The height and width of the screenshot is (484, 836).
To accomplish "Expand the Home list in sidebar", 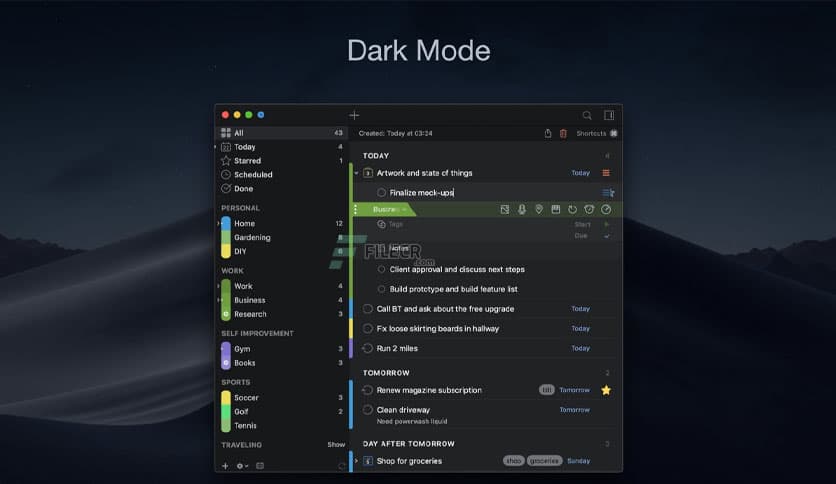I will (x=219, y=223).
